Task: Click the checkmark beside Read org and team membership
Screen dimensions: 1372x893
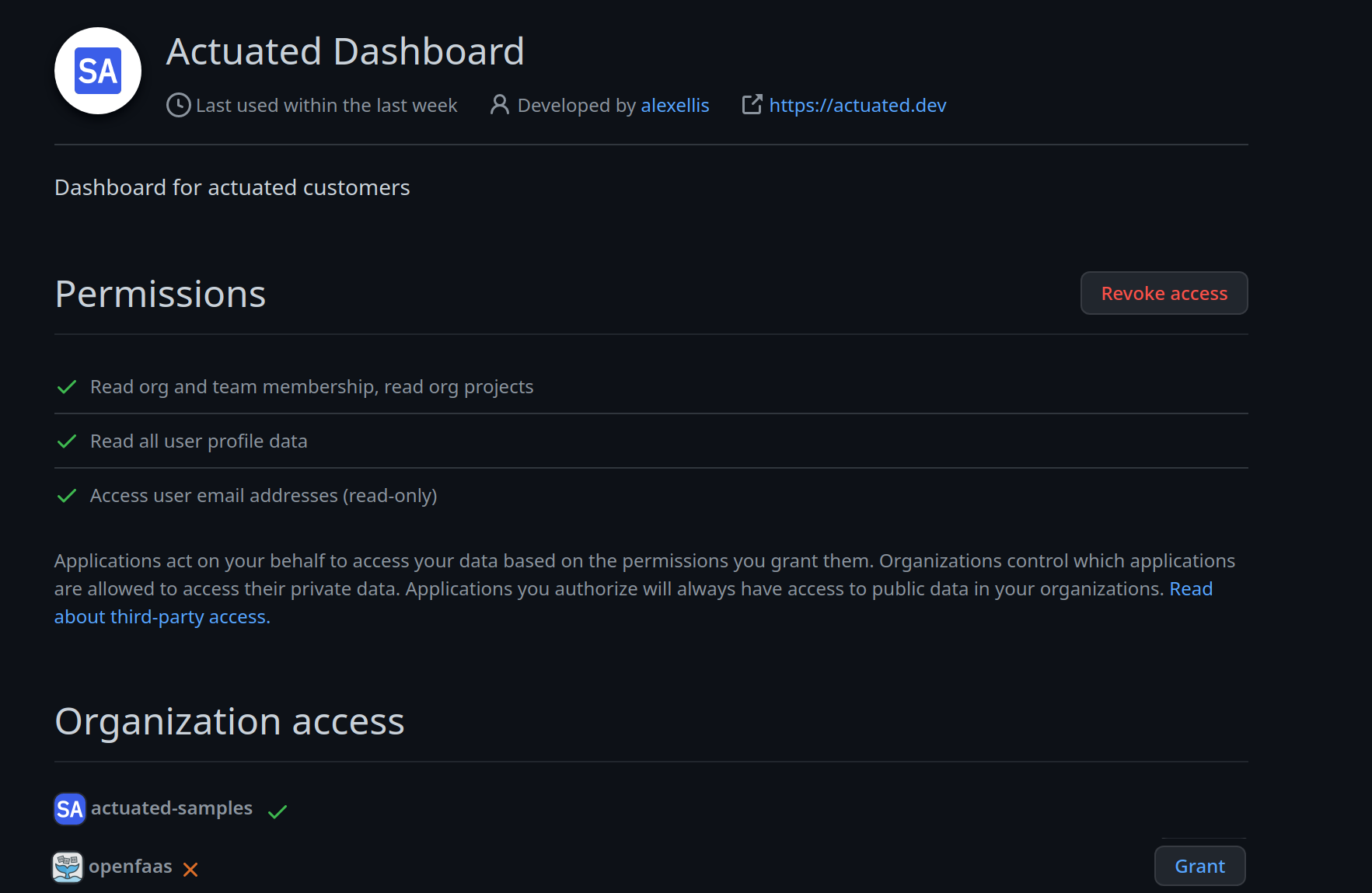Action: click(67, 387)
